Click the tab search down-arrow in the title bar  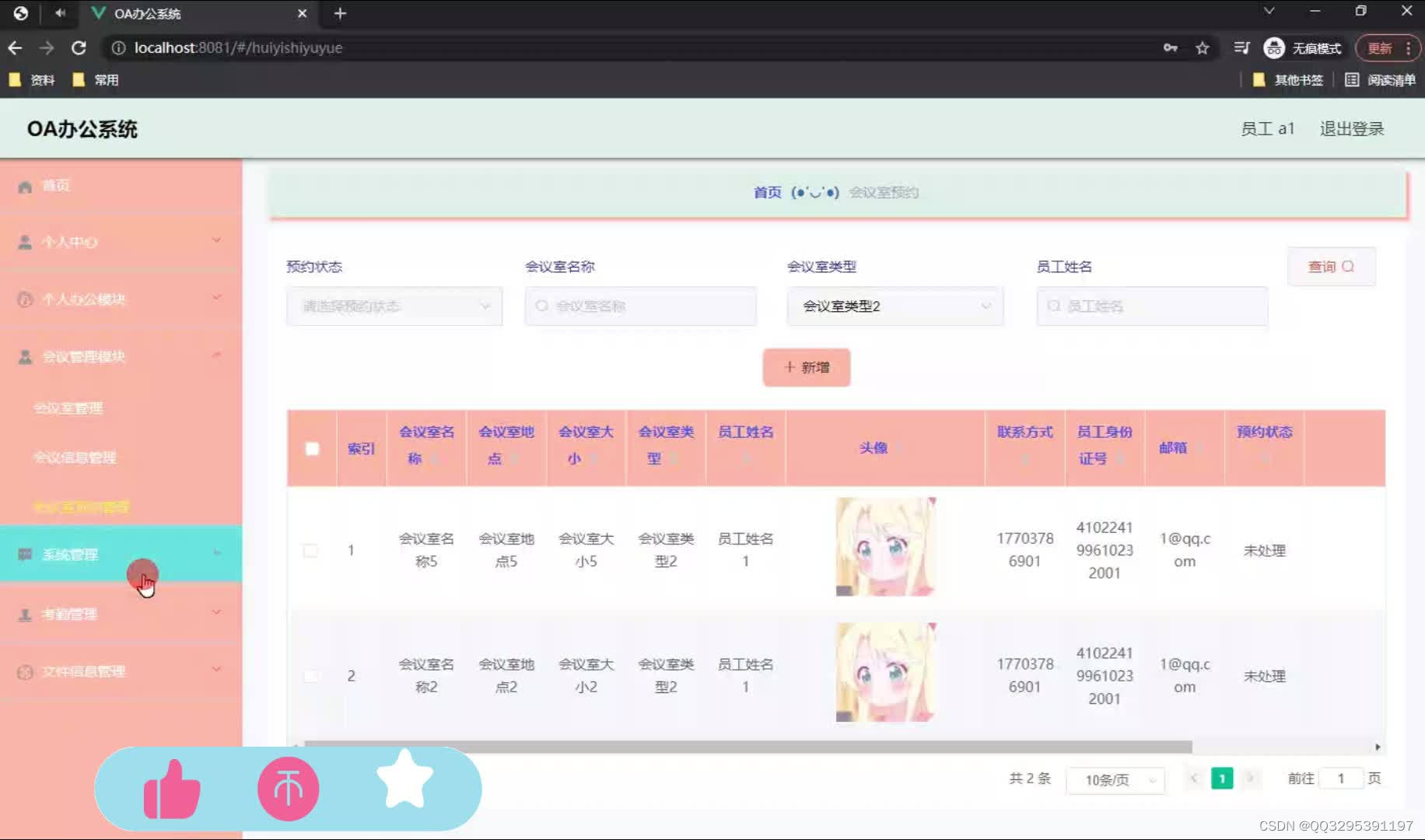pyautogui.click(x=1269, y=11)
